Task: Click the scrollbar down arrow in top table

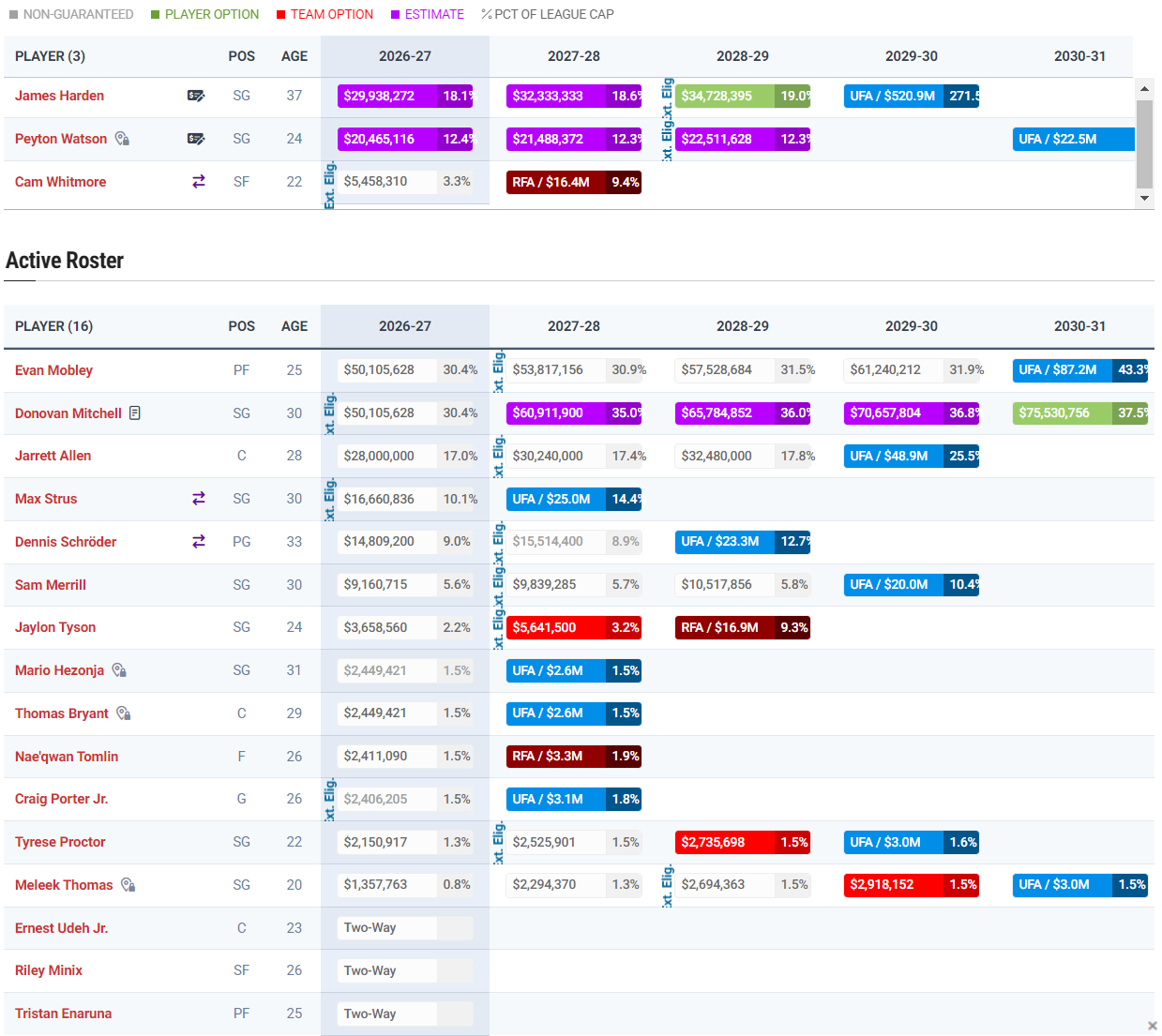Action: pyautogui.click(x=1144, y=198)
